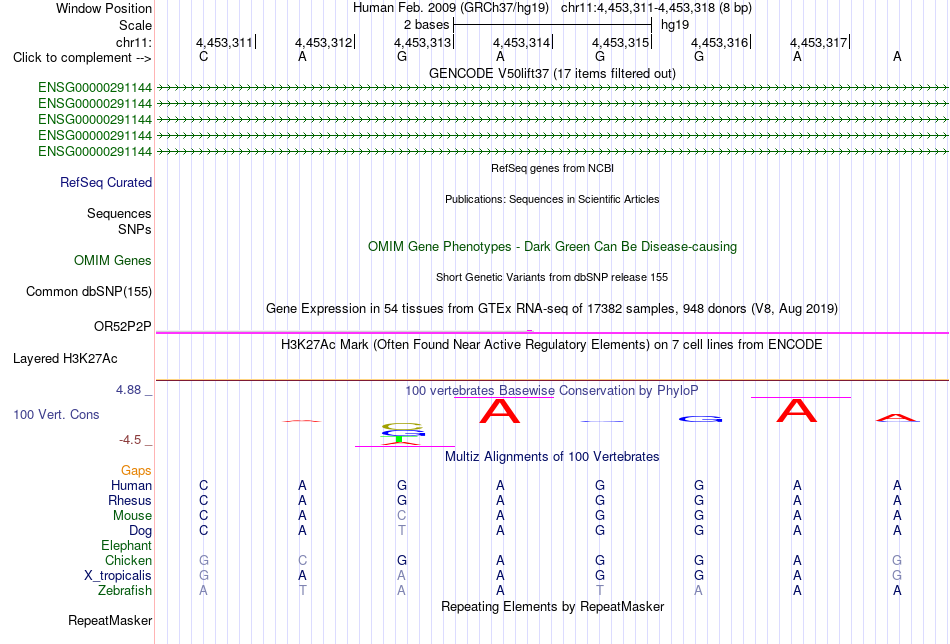
Task: Click 'RefSeq genes from NCBI' title
Action: (x=552, y=168)
